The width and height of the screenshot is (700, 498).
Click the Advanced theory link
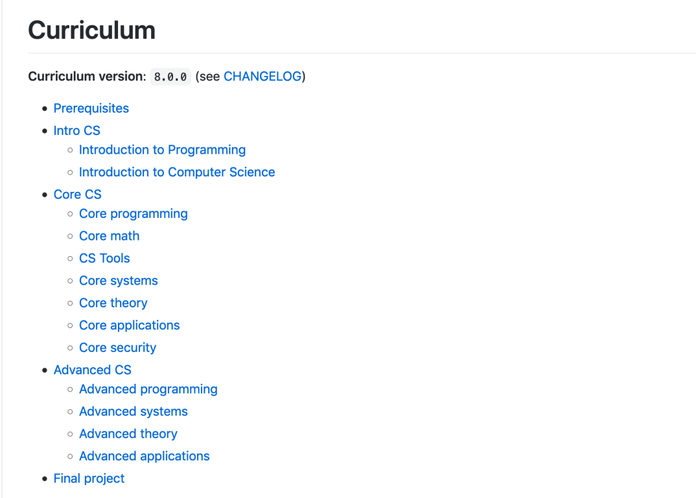tap(128, 434)
